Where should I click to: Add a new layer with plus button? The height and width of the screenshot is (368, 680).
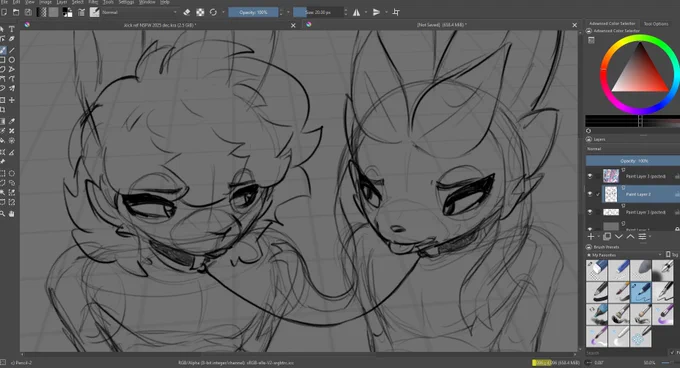(x=591, y=236)
